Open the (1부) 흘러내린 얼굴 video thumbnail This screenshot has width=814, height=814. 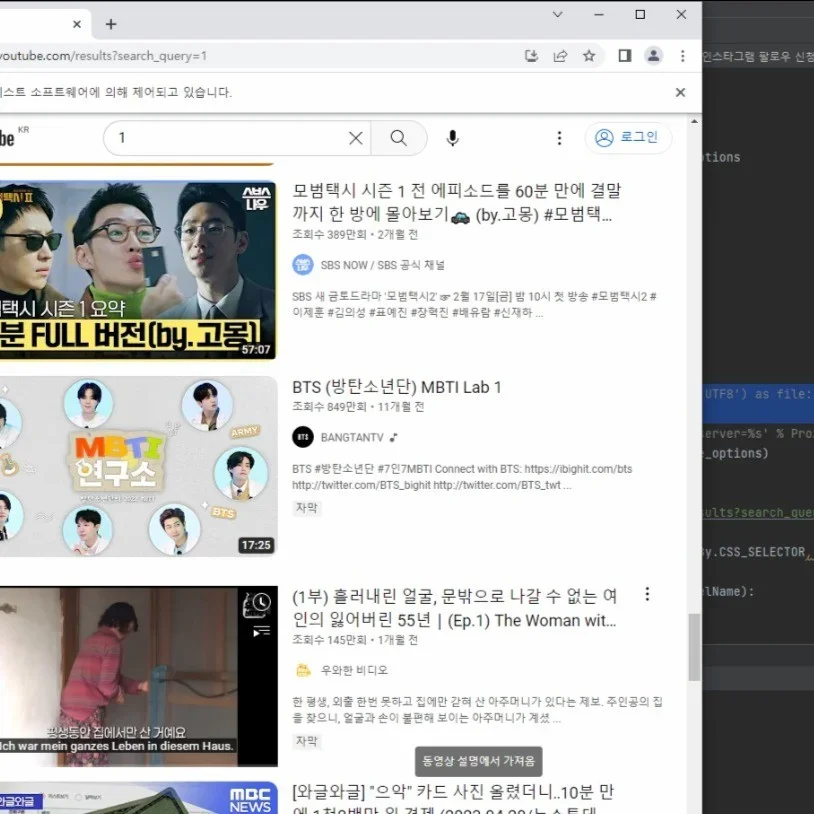pyautogui.click(x=138, y=676)
